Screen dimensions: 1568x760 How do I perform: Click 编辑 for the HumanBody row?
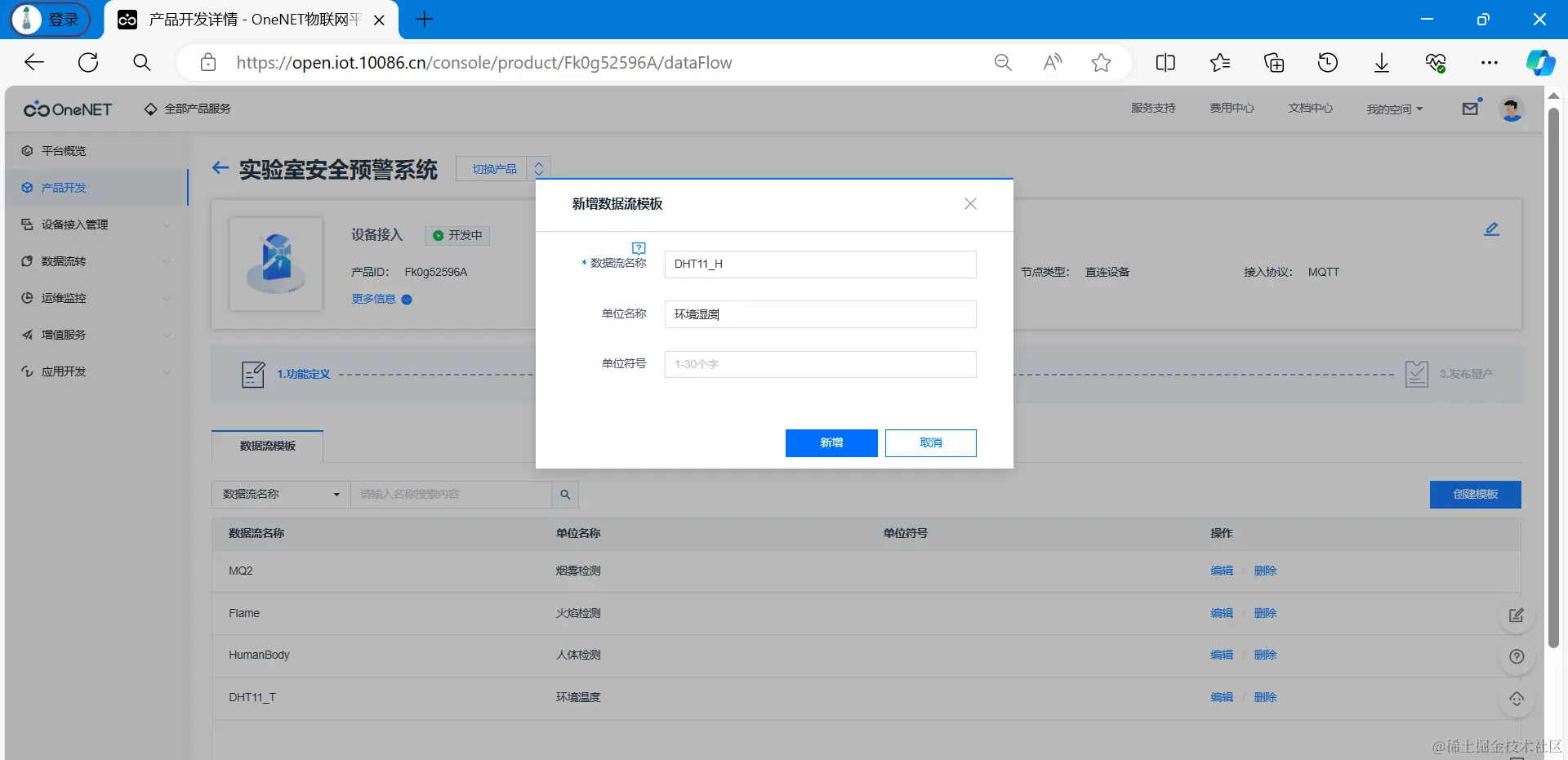[x=1222, y=656]
